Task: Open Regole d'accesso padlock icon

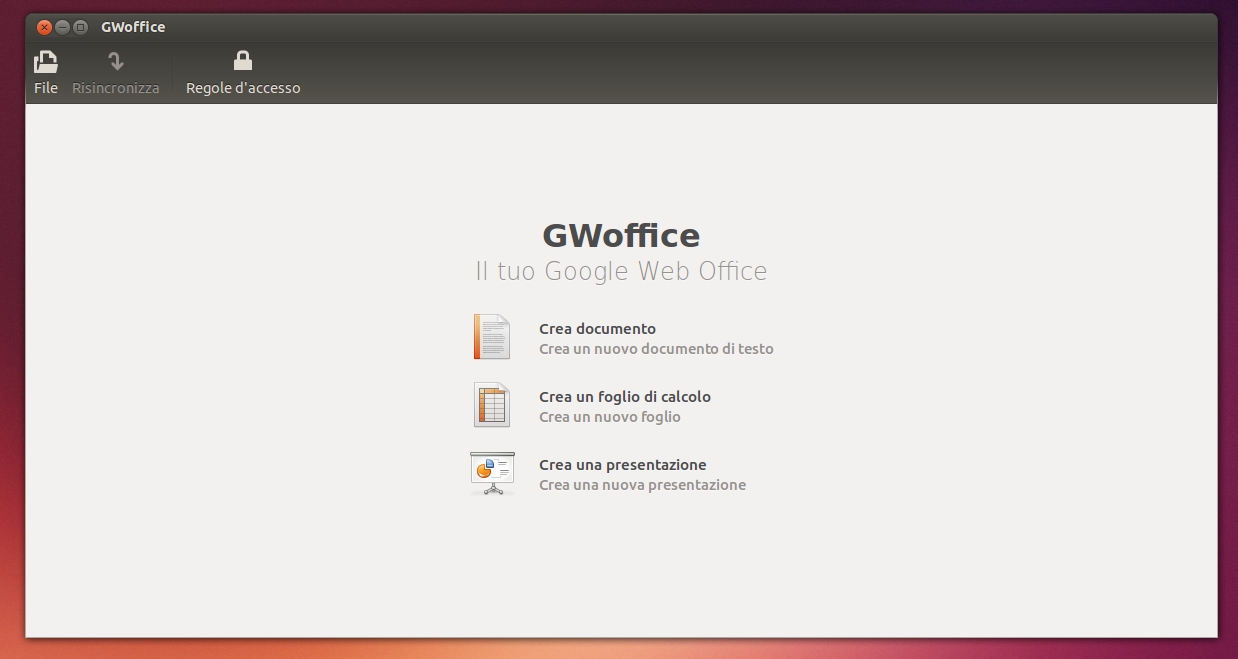Action: [x=243, y=61]
